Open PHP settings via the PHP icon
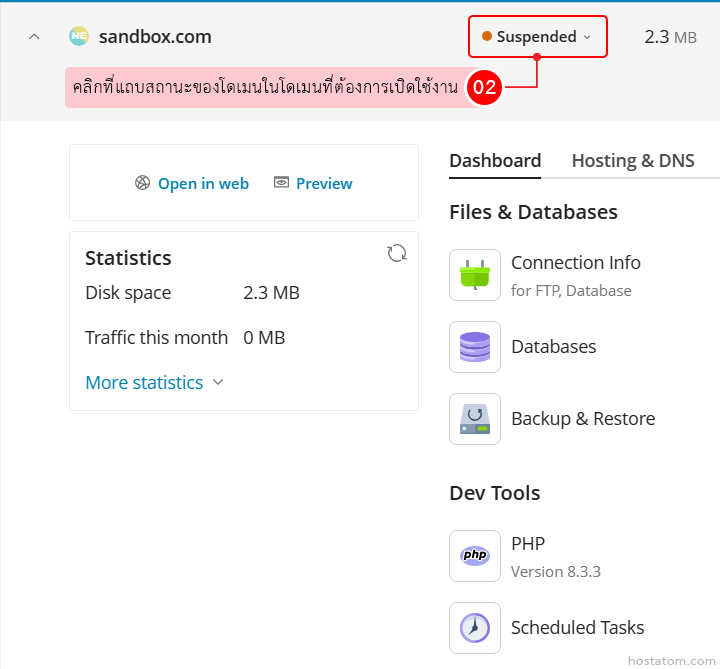Image resolution: width=720 pixels, height=669 pixels. (475, 556)
